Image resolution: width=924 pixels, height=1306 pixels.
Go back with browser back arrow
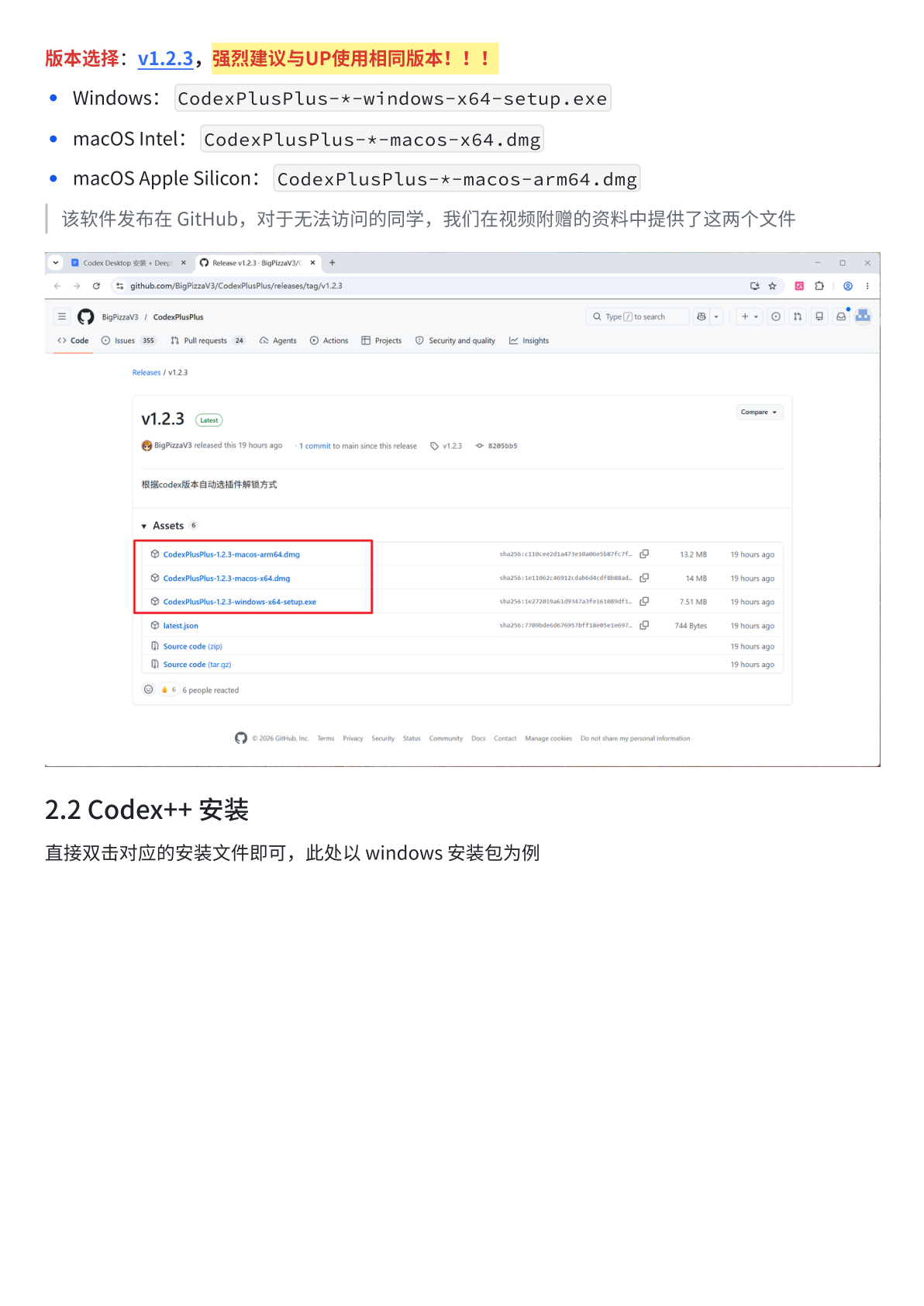[57, 286]
